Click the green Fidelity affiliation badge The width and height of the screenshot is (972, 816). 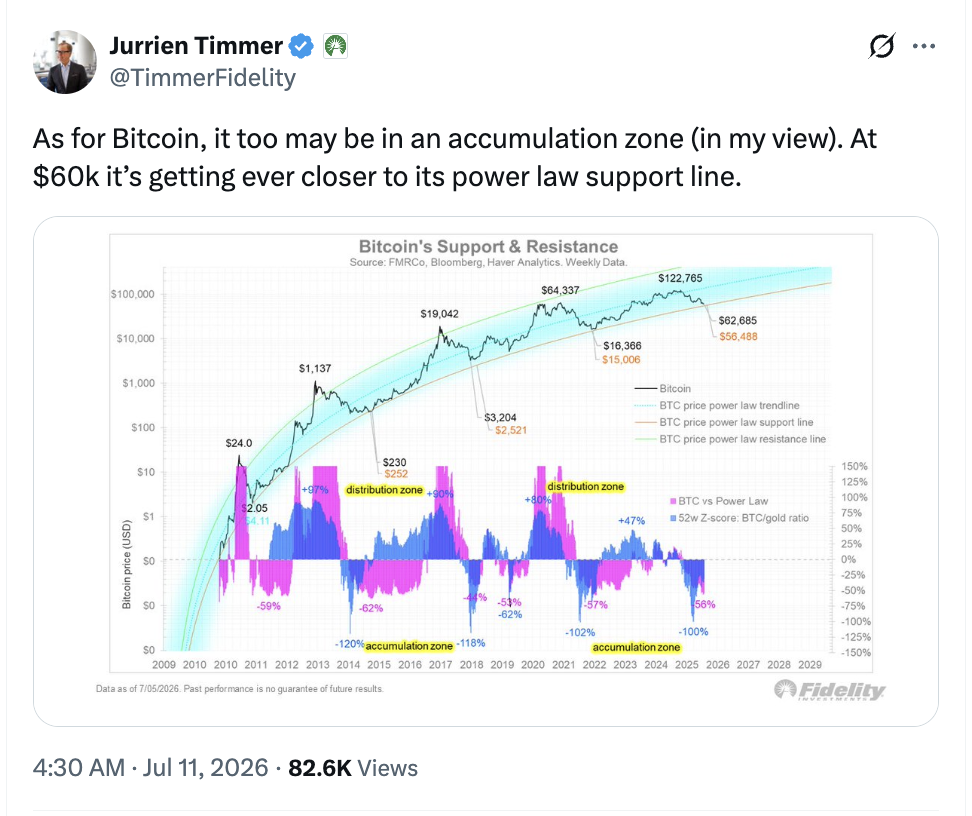click(335, 47)
